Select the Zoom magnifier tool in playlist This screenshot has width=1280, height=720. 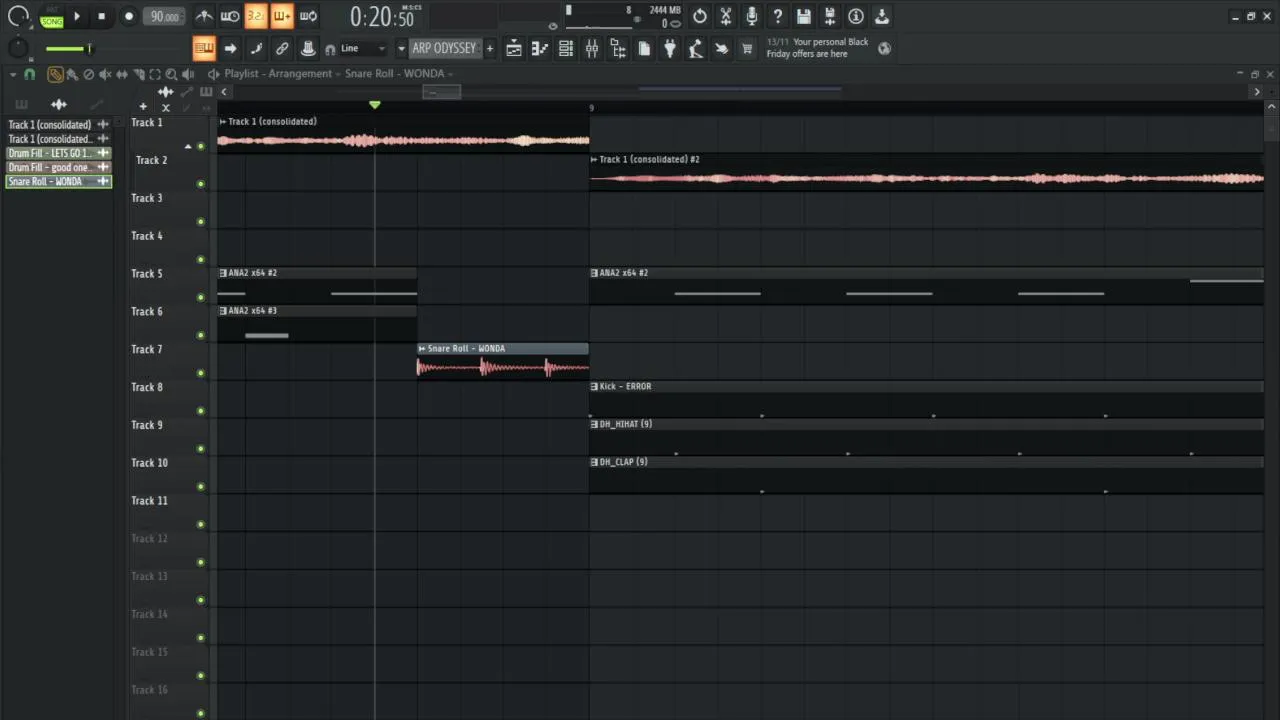click(171, 74)
